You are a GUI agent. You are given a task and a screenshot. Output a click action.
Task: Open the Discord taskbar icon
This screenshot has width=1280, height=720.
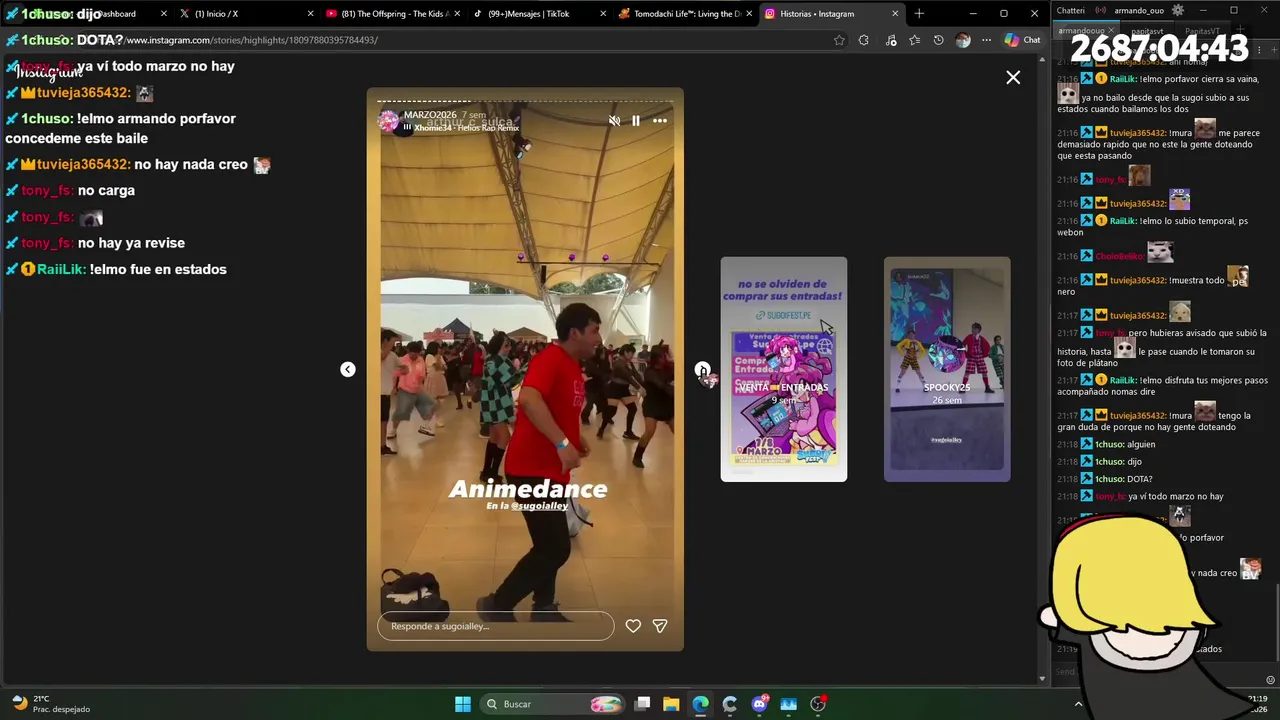(759, 704)
